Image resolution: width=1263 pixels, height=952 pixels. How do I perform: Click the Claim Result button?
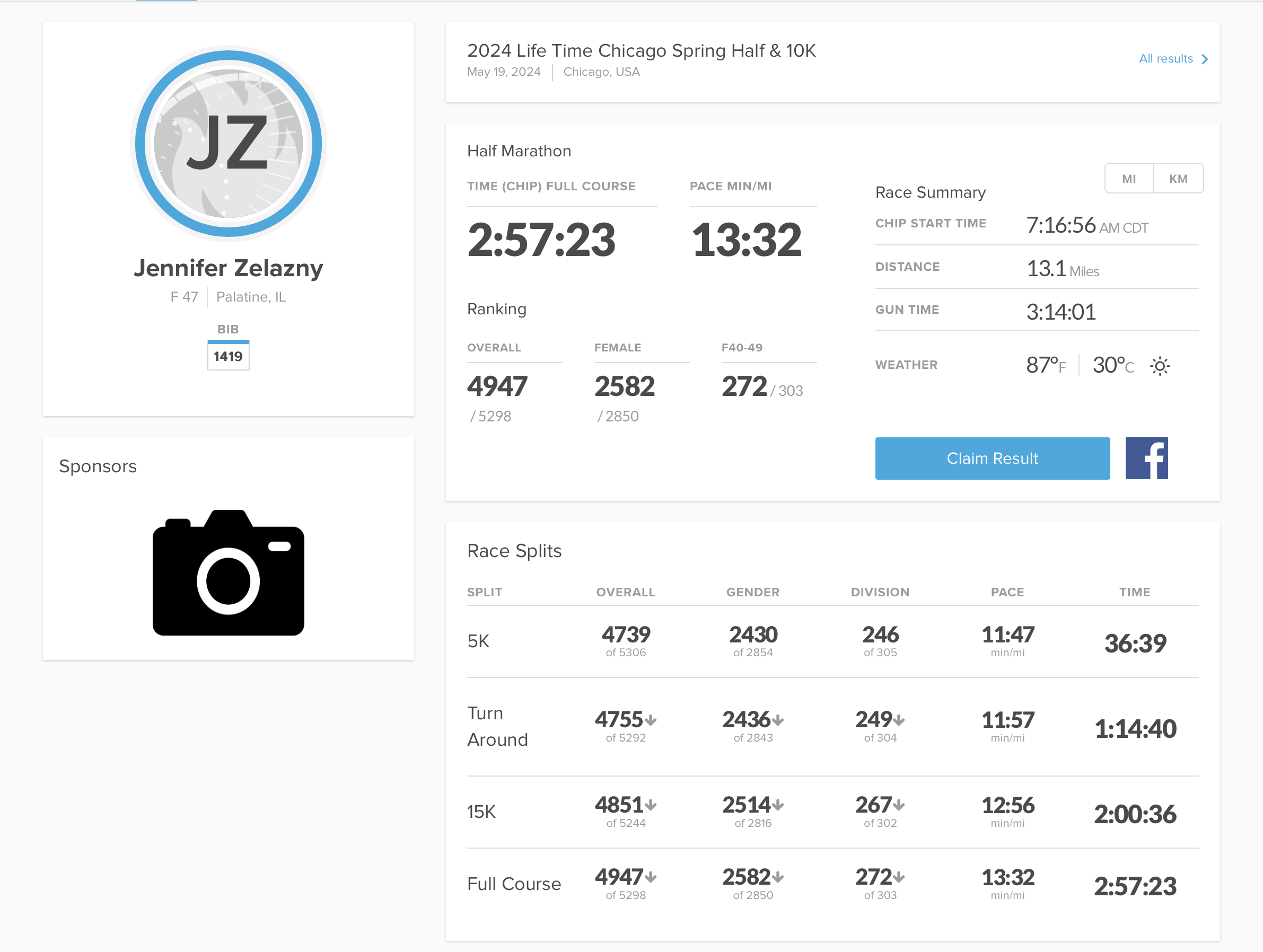click(x=993, y=459)
